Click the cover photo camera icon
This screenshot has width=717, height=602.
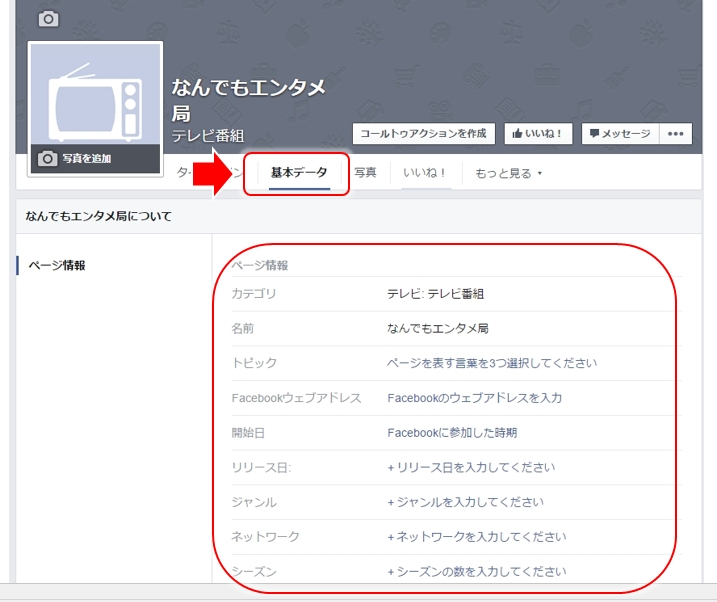(x=48, y=19)
